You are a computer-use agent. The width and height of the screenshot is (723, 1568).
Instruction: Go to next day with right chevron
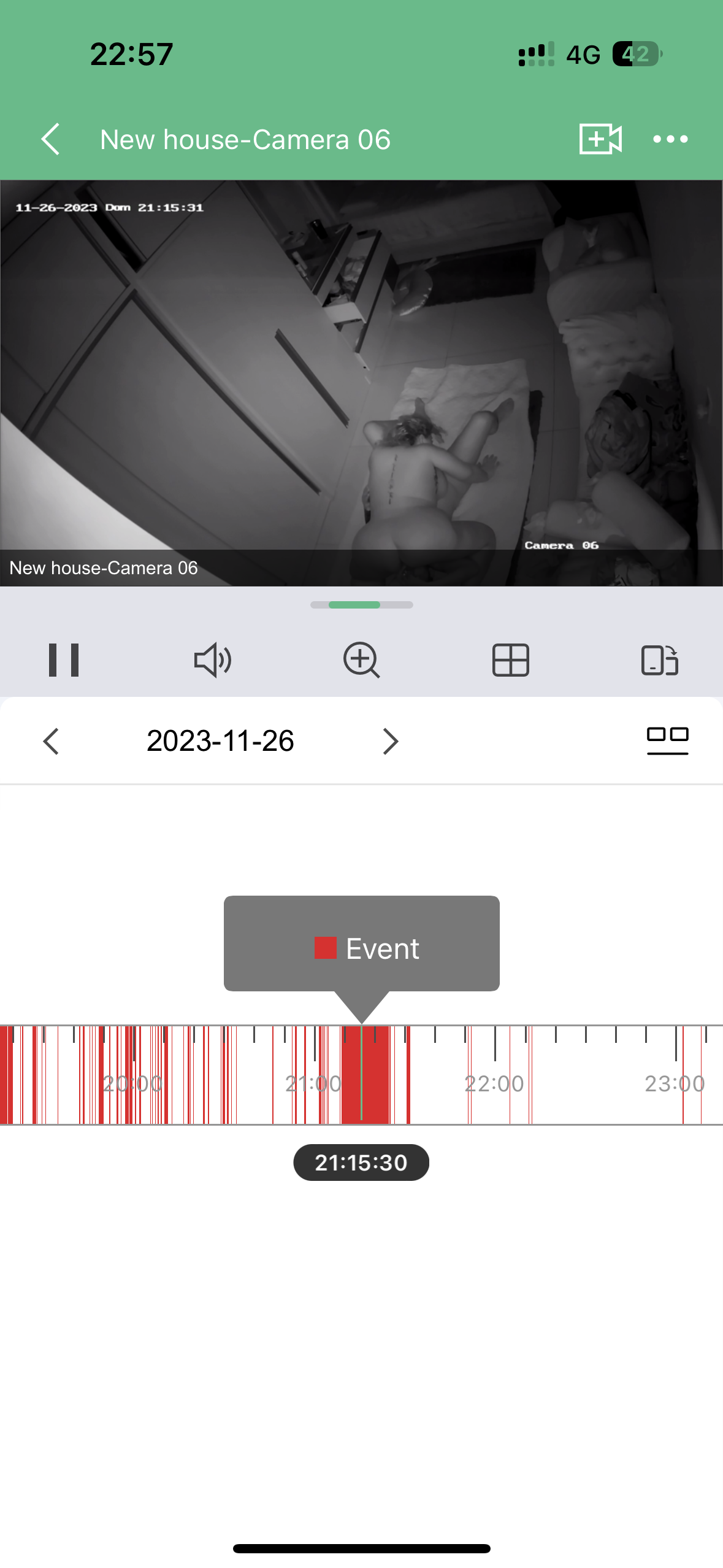(x=390, y=741)
